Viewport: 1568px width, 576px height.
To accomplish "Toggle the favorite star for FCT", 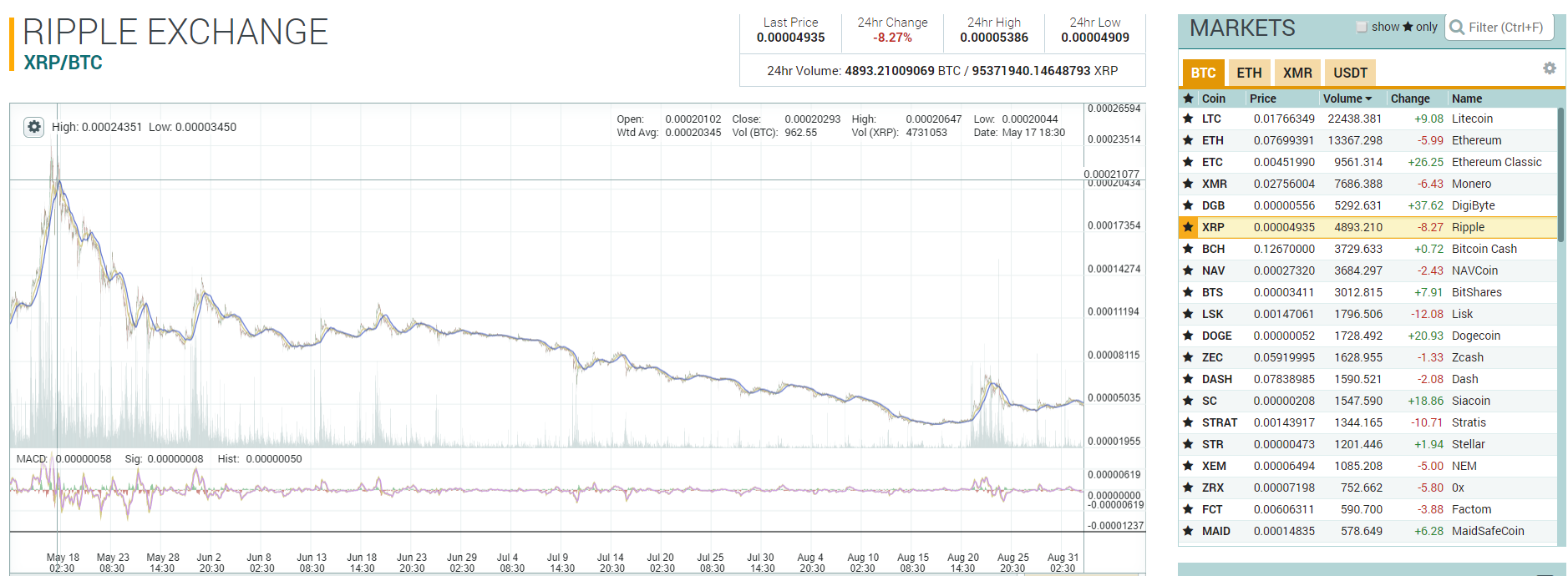I will (x=1188, y=509).
